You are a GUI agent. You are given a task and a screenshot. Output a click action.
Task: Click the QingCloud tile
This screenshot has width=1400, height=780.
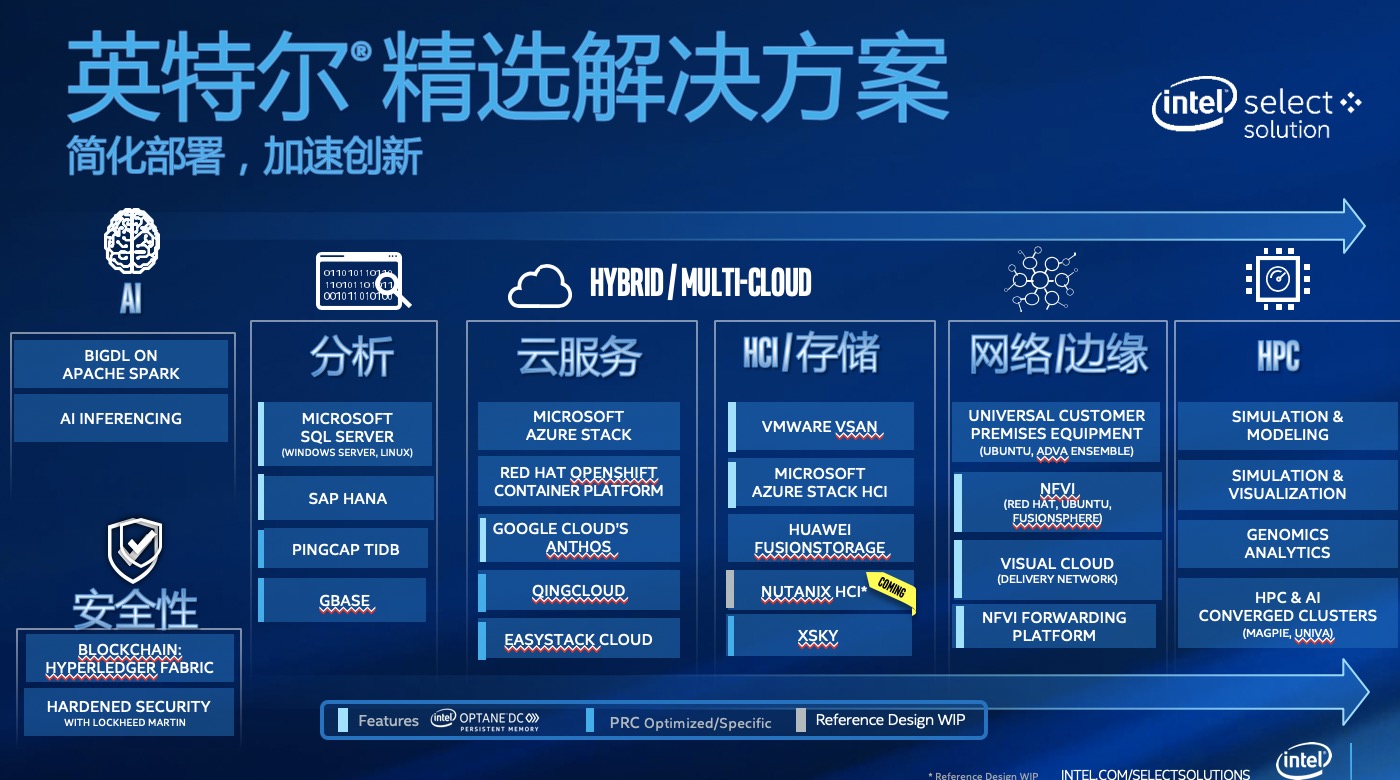(x=579, y=591)
